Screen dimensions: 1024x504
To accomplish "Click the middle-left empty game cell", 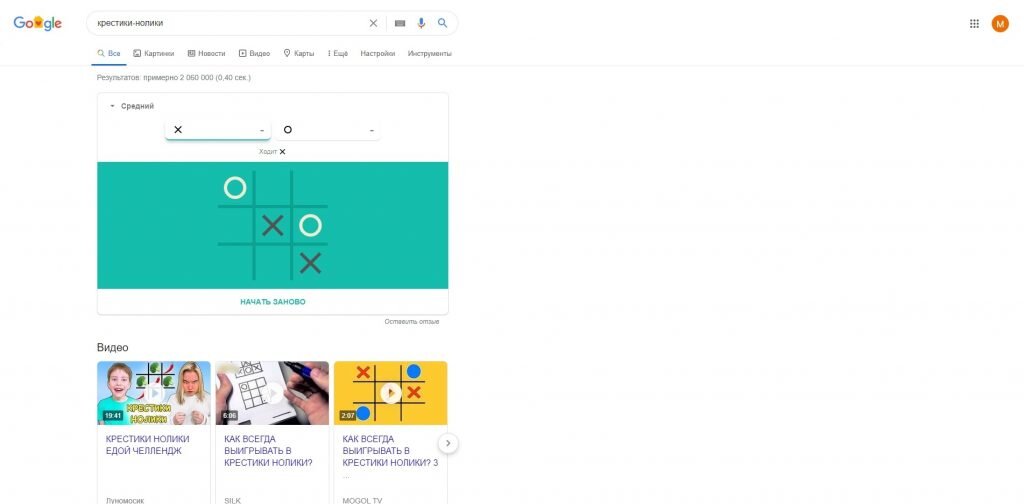I will point(235,226).
